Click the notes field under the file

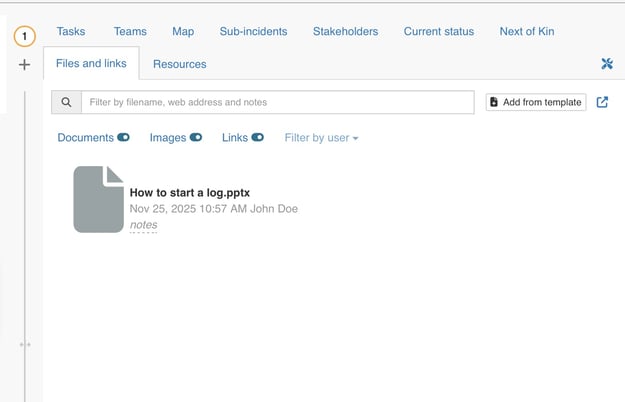(143, 225)
